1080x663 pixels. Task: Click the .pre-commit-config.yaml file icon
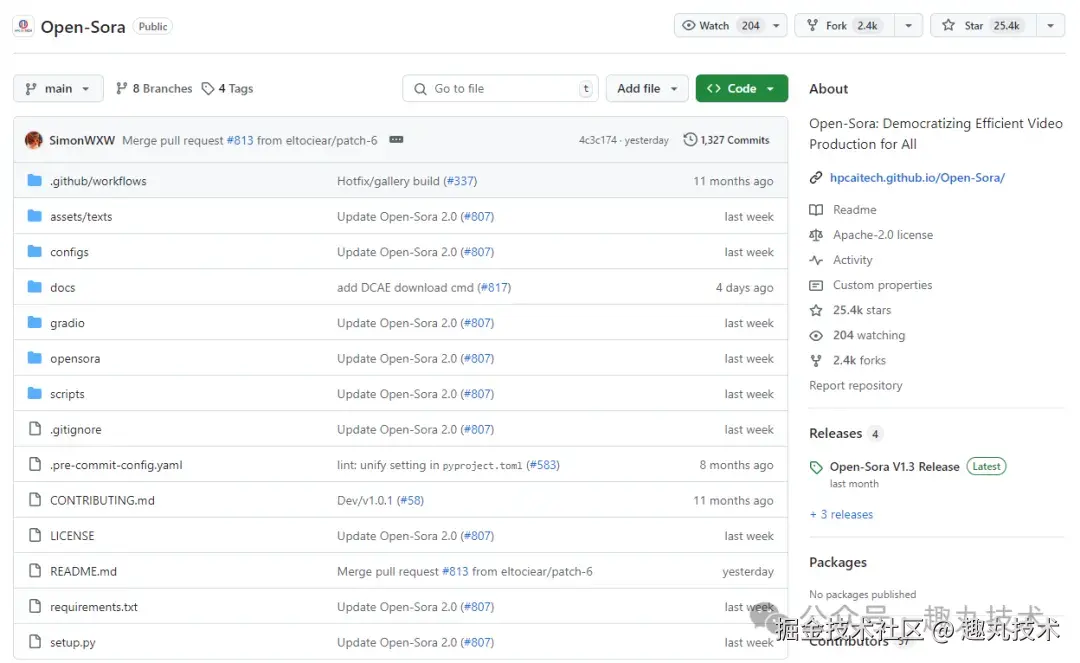click(34, 465)
